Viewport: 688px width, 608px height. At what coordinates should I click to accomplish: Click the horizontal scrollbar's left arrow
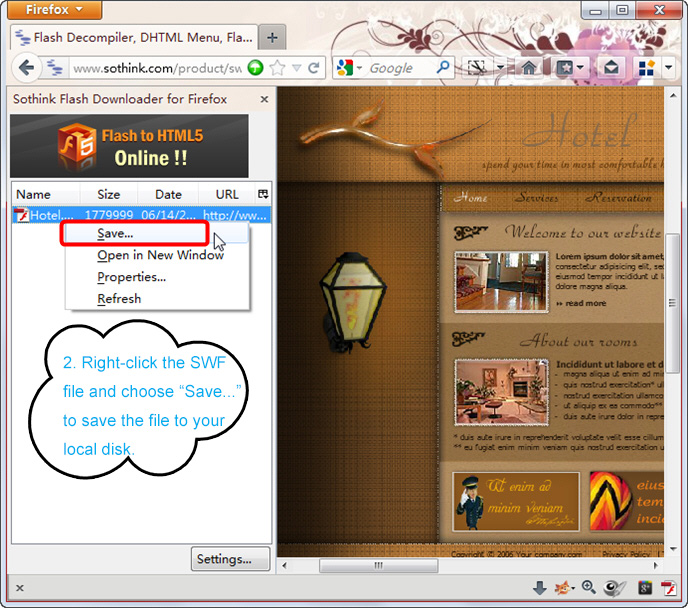point(284,565)
